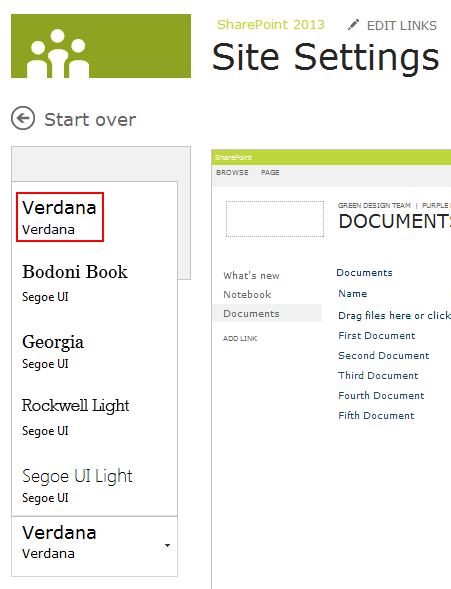Click the SharePoint label in the preview suite bar
451x589 pixels.
pos(233,157)
